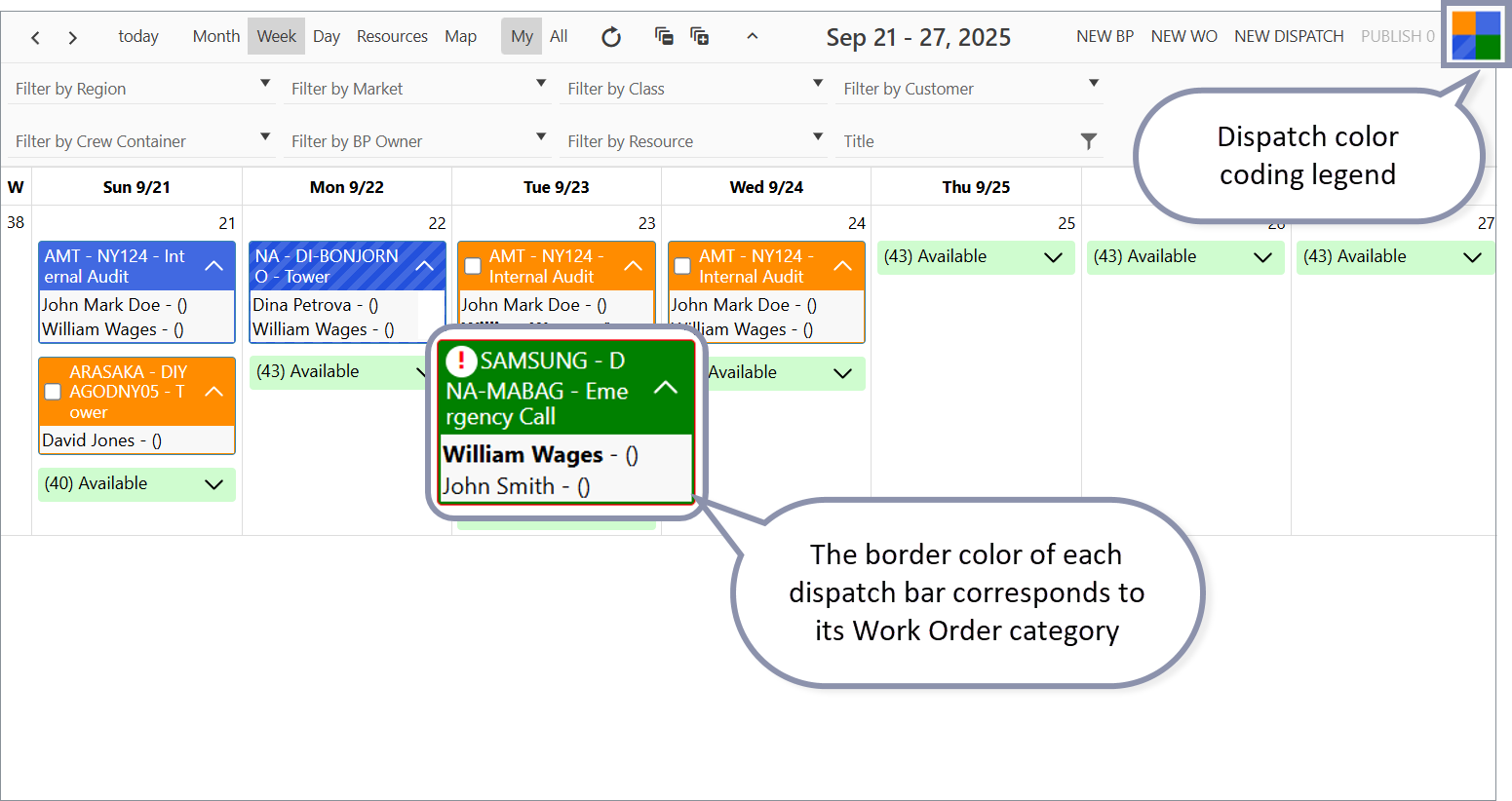Expand the (43) Available list on Saturday 27
This screenshot has height=801, width=1512.
[1472, 257]
